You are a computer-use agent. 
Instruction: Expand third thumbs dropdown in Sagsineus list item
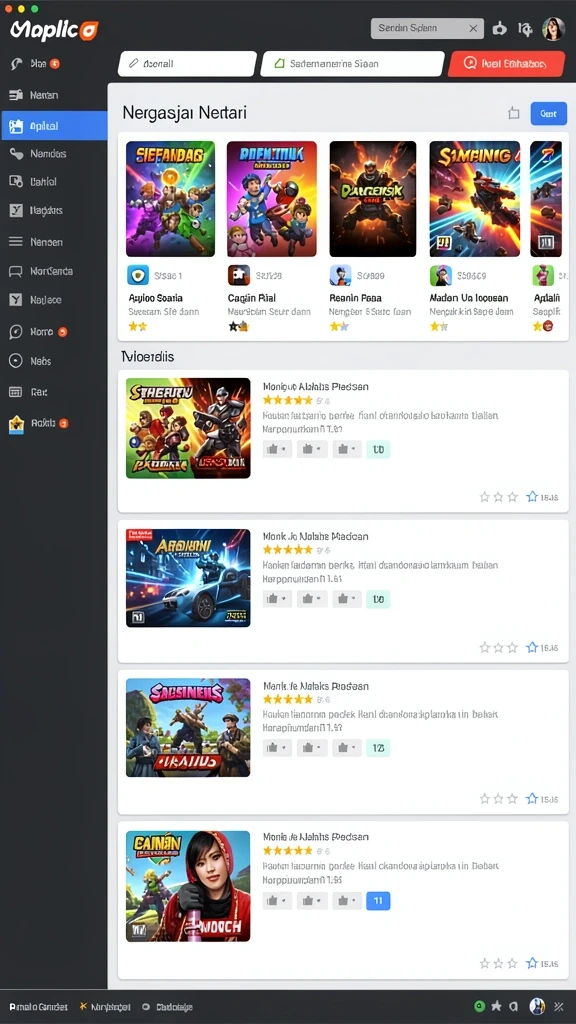pyautogui.click(x=347, y=748)
